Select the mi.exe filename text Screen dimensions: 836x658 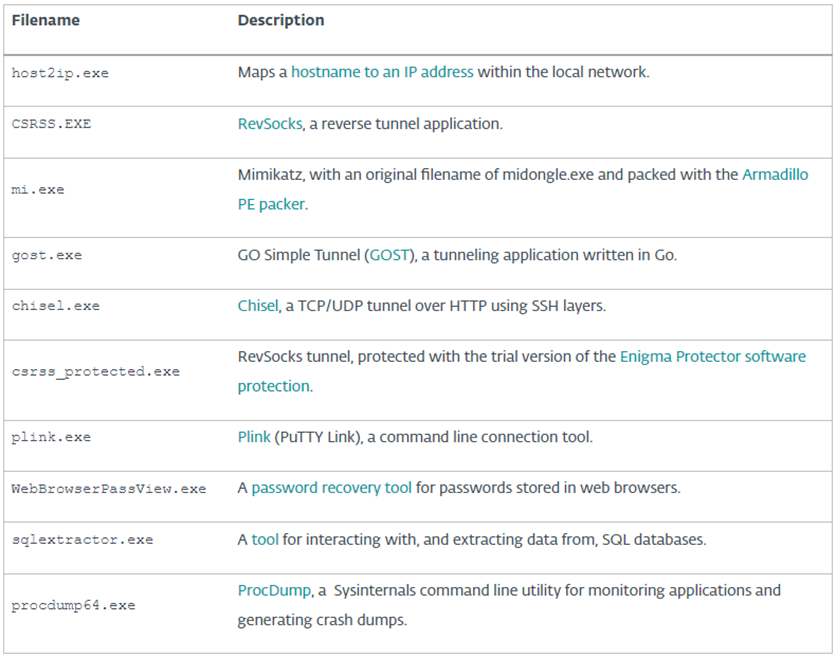(x=38, y=190)
